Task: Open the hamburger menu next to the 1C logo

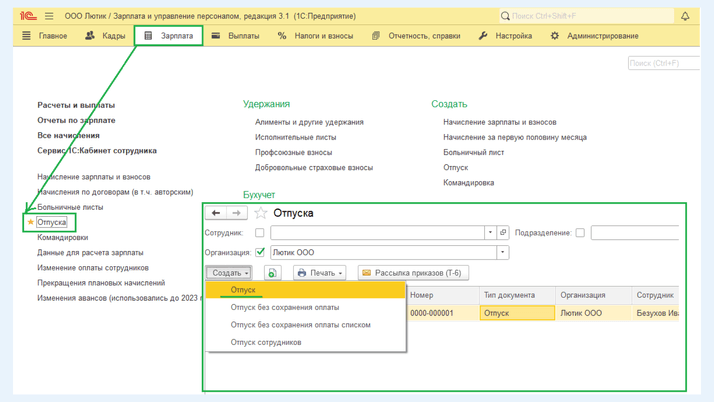Action: pyautogui.click(x=48, y=16)
